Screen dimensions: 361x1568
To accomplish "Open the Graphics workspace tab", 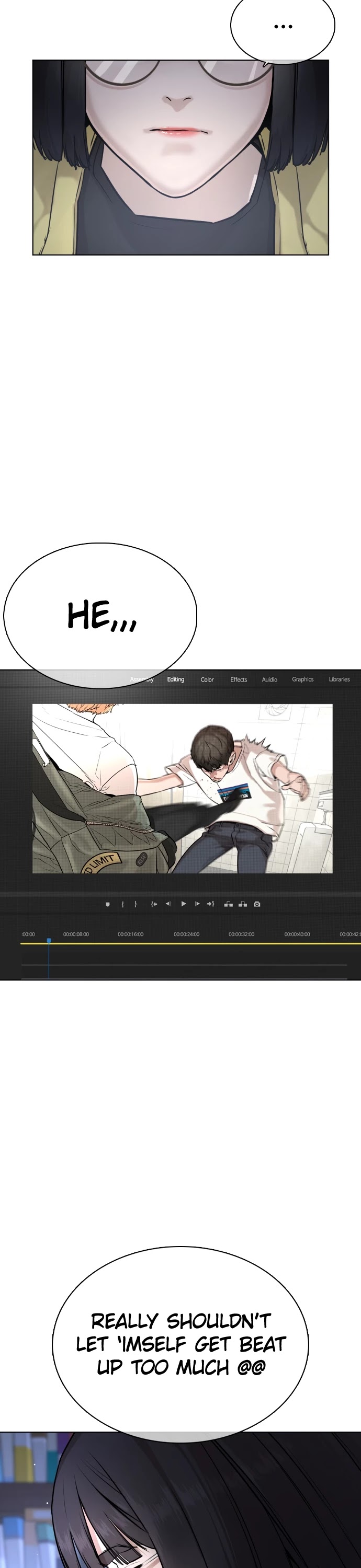I will 302,679.
